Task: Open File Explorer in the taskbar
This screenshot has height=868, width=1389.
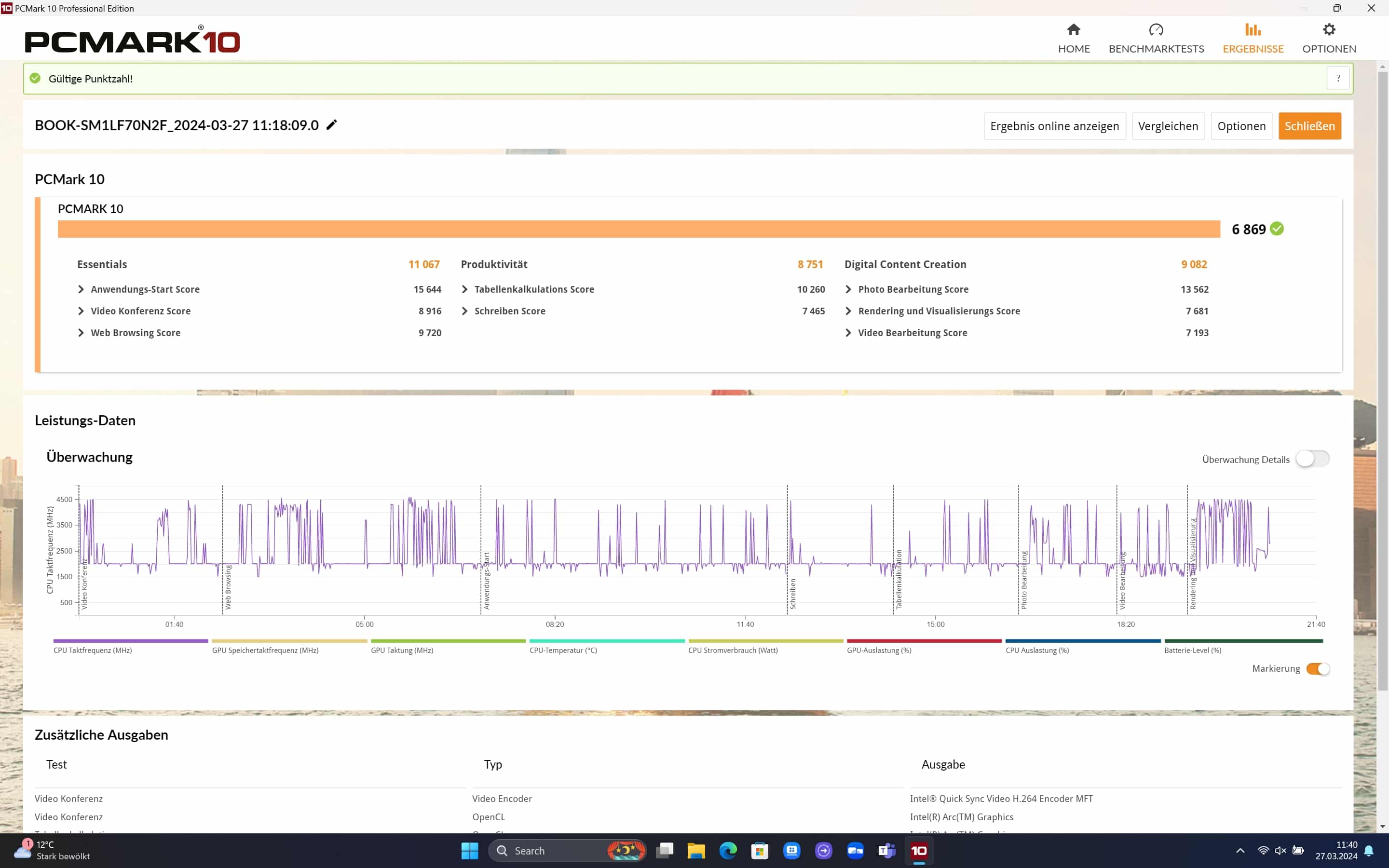Action: click(695, 850)
